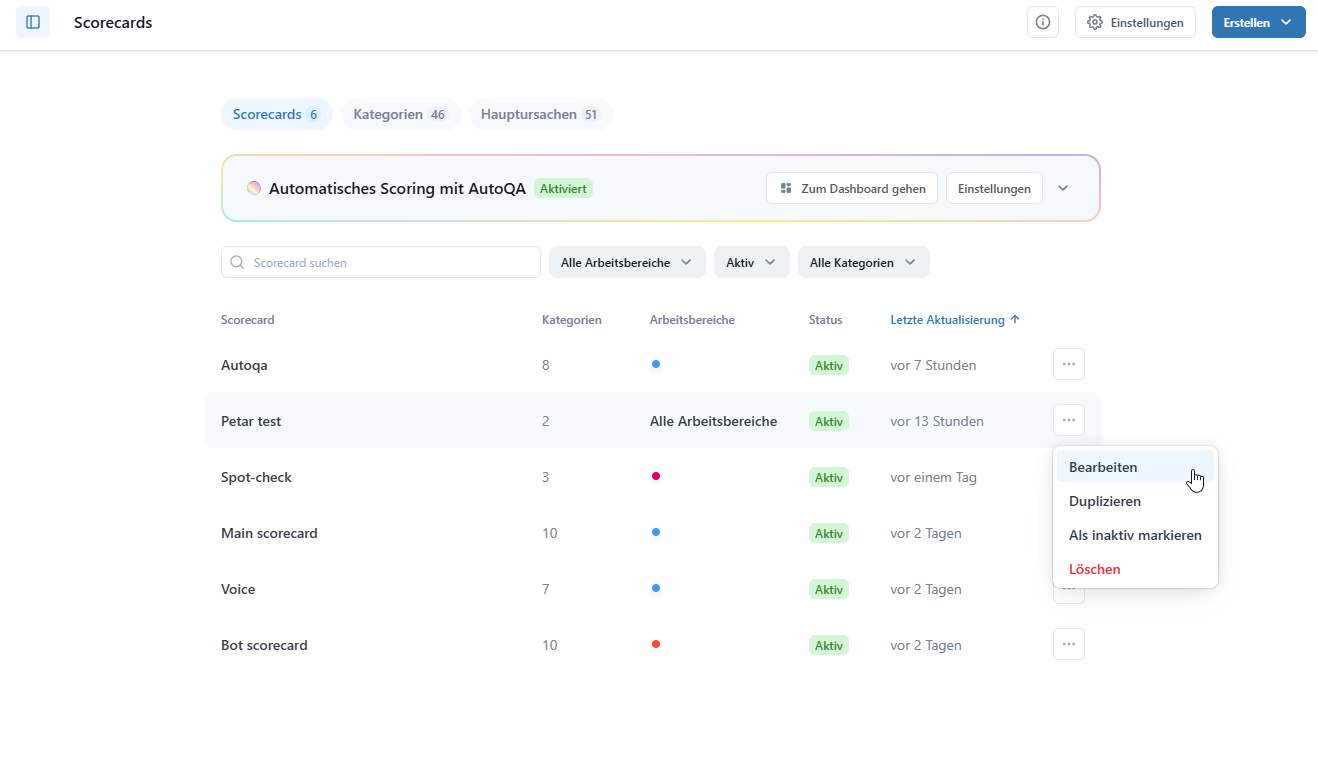Screen dimensions: 1318x777
Task: Click the blue workspace dot for Main scorecard
Action: [656, 532]
